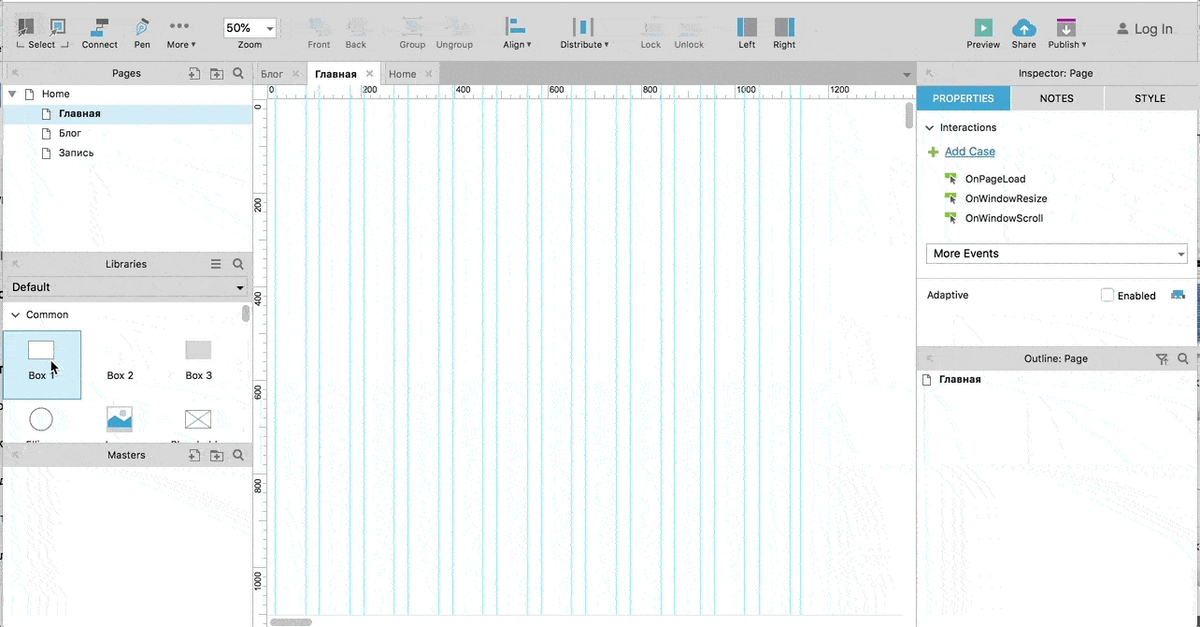
Task: Open the Libraries panel options menu icon
Action: (215, 264)
